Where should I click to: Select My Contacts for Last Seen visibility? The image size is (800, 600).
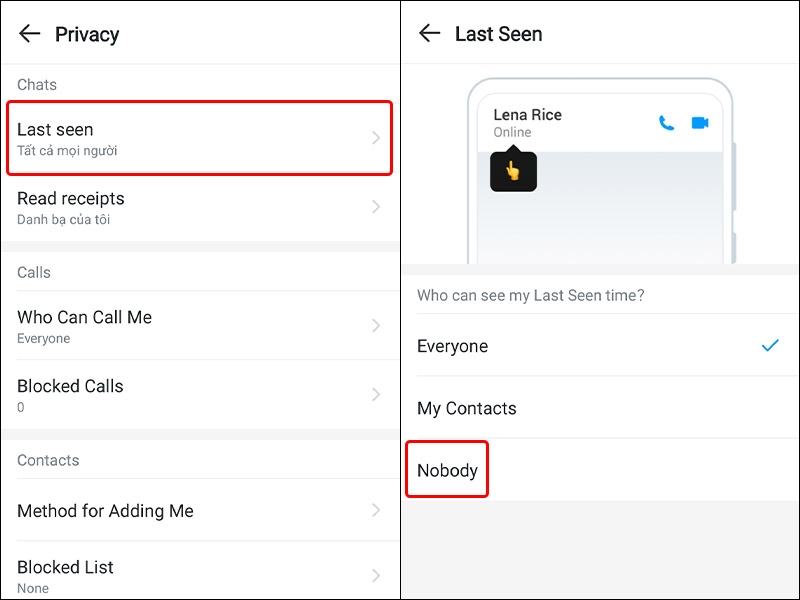pyautogui.click(x=600, y=408)
